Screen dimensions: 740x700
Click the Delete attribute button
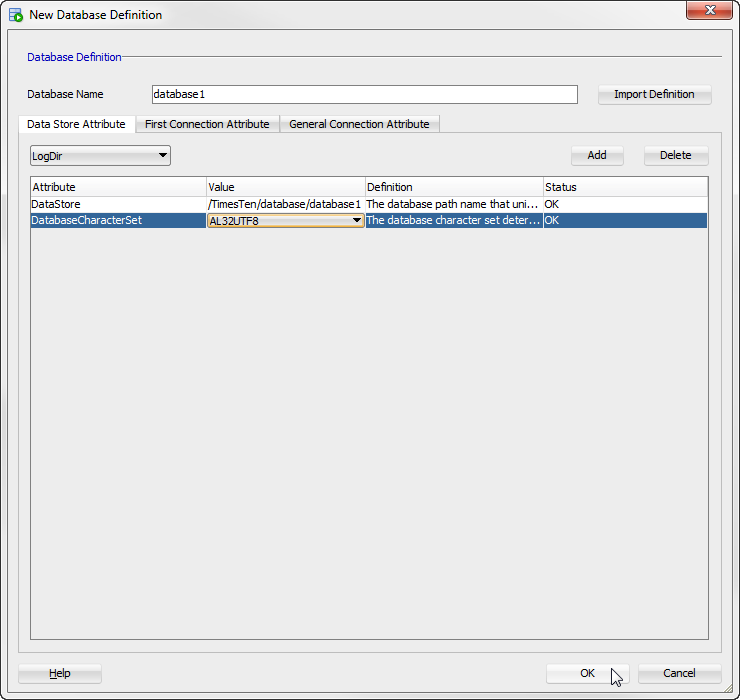(x=676, y=155)
